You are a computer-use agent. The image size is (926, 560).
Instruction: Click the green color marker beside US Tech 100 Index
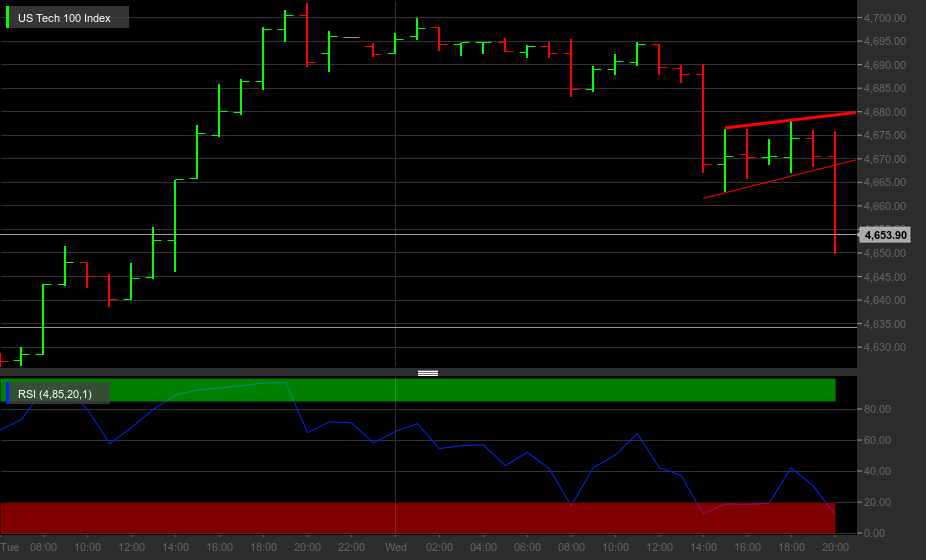click(x=7, y=18)
